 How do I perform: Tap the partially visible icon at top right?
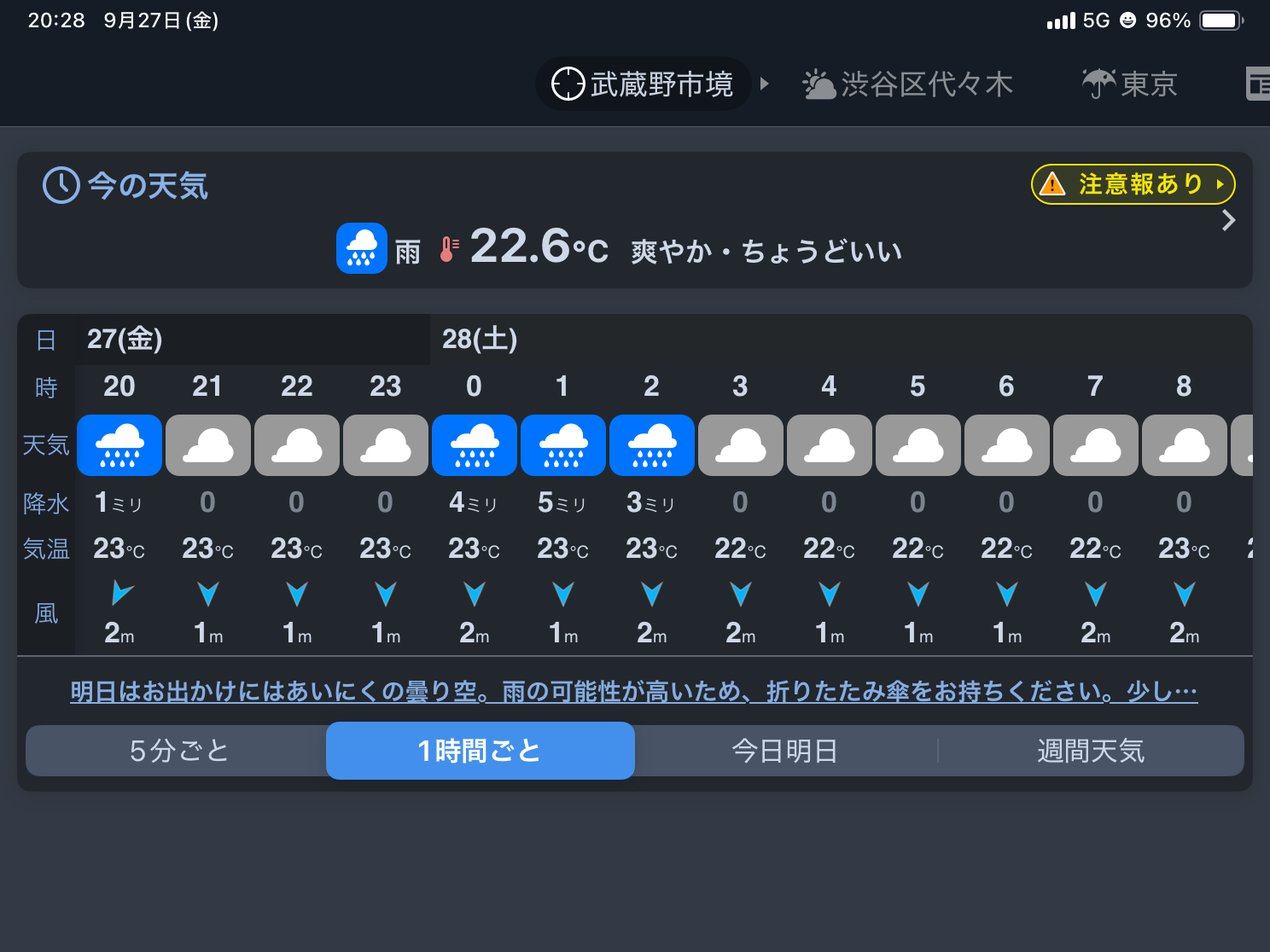[x=1258, y=84]
